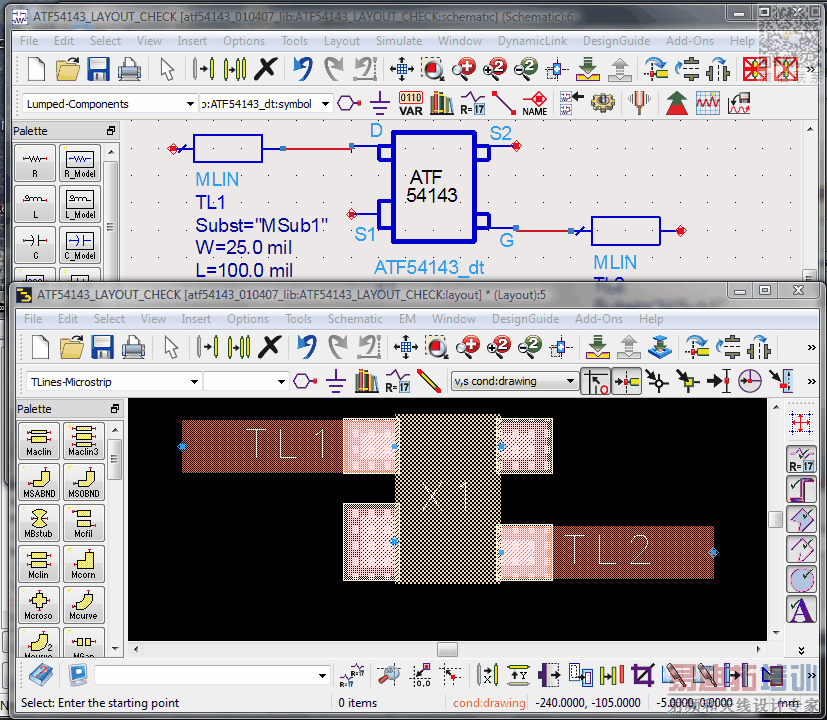
Task: Toggle edge snap icon in Layout toolbar
Action: [x=782, y=381]
